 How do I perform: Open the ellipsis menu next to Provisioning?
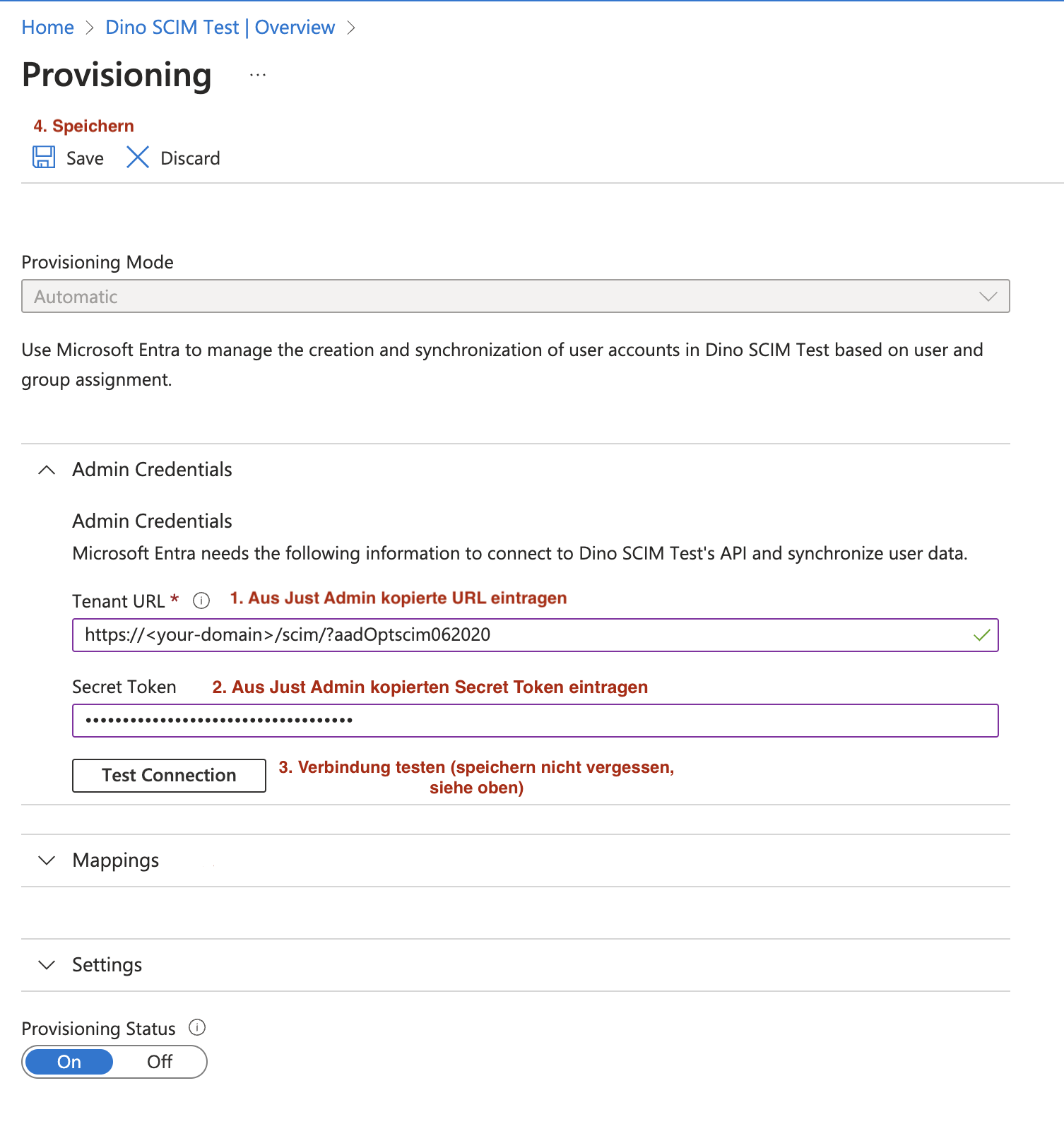(258, 75)
